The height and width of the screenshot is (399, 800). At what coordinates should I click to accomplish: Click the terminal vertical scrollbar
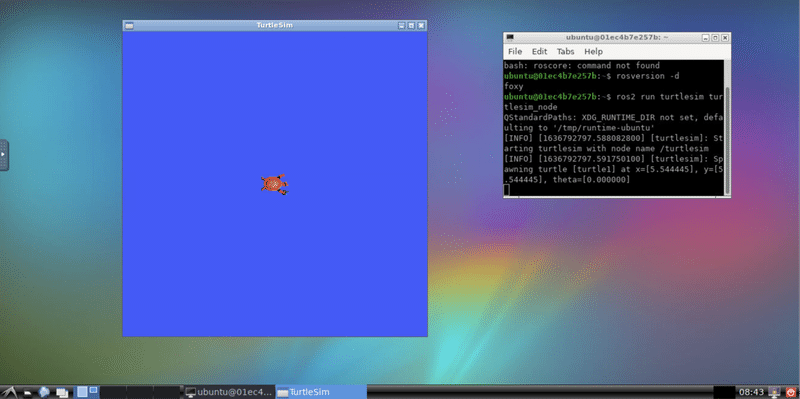tap(727, 128)
